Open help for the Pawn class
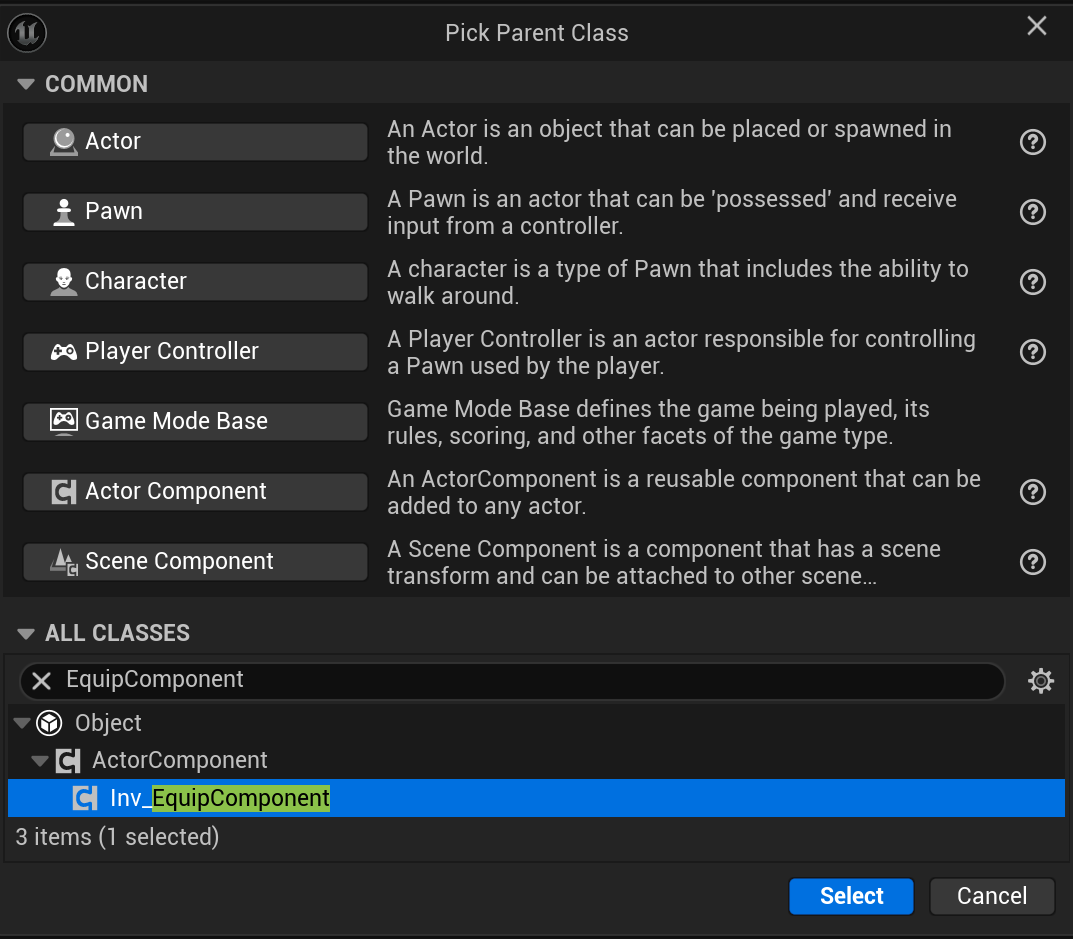This screenshot has height=939, width=1073. tap(1032, 212)
